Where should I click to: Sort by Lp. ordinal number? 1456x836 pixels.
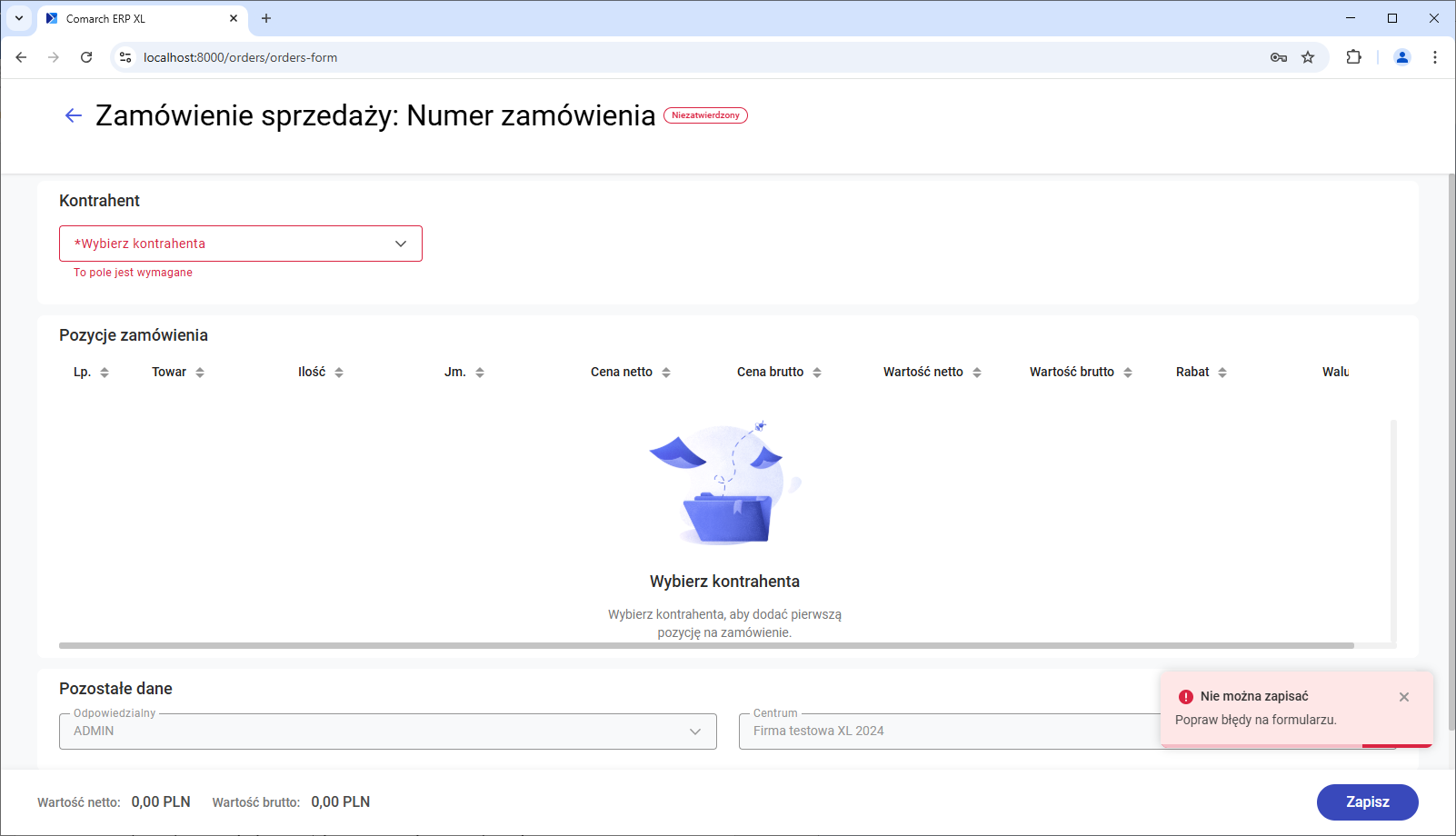point(105,372)
